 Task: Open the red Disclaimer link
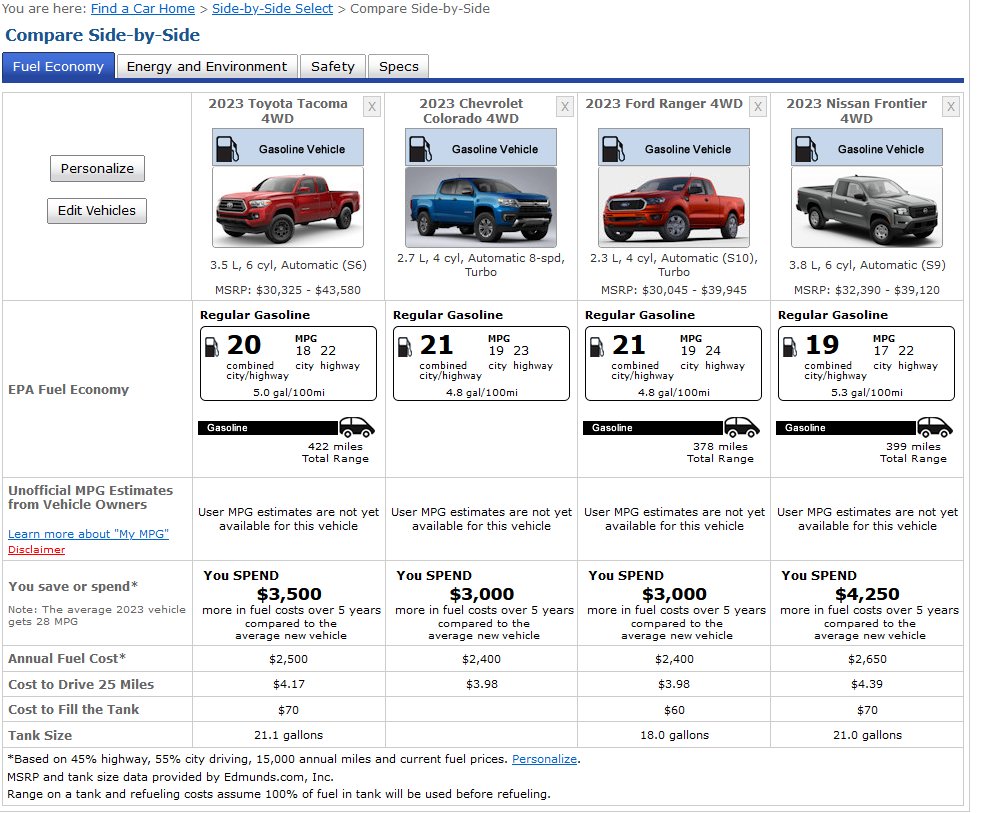click(x=36, y=550)
